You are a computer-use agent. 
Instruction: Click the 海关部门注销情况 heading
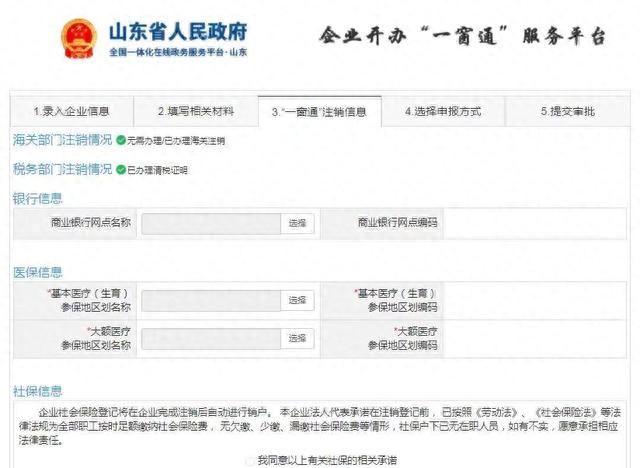click(62, 140)
